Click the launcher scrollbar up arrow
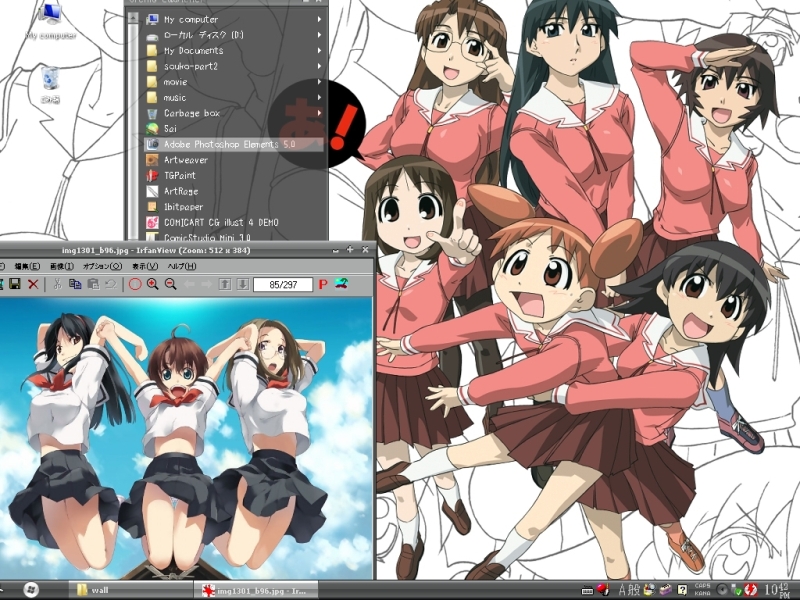 point(133,18)
